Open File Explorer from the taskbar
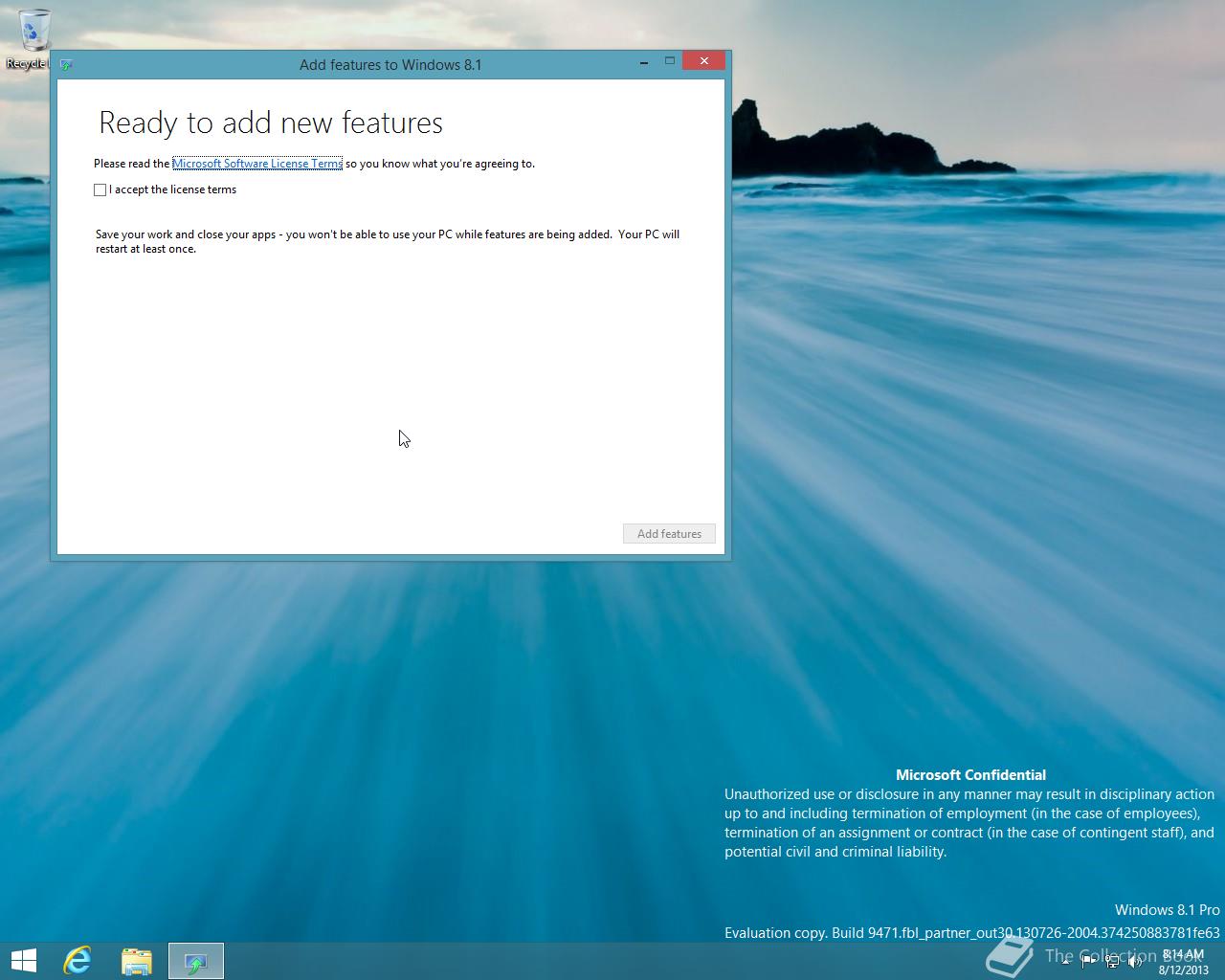Image resolution: width=1225 pixels, height=980 pixels. click(137, 961)
